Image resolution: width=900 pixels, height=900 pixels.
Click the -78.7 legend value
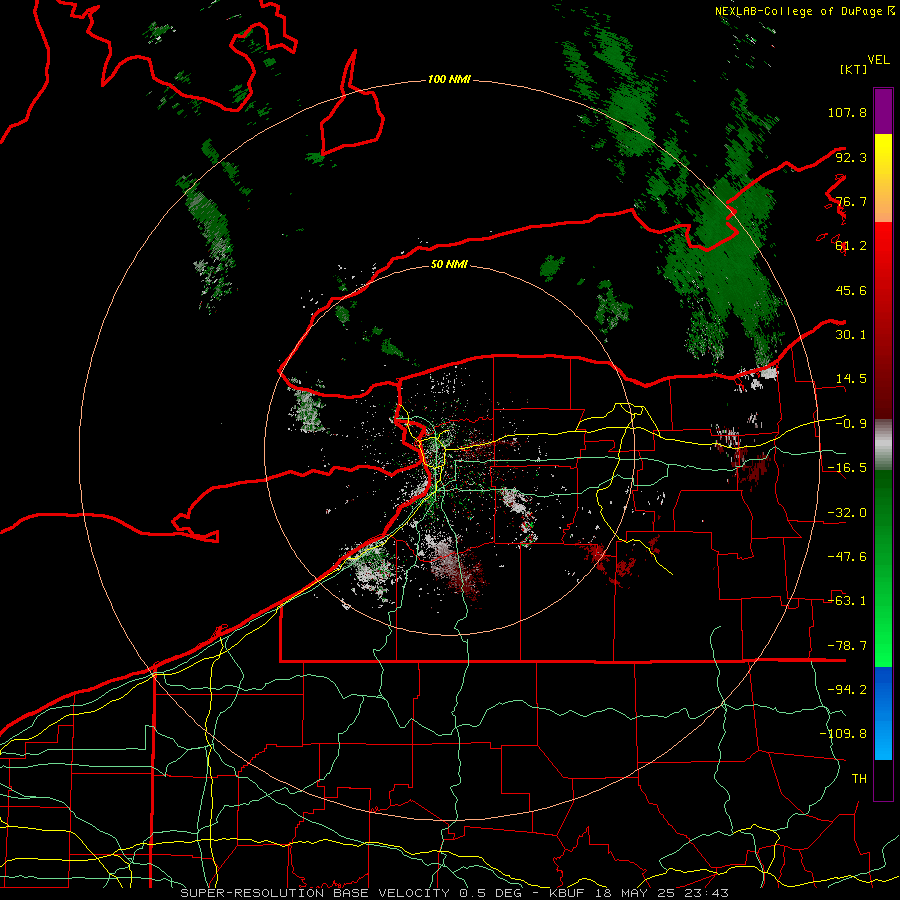[847, 646]
